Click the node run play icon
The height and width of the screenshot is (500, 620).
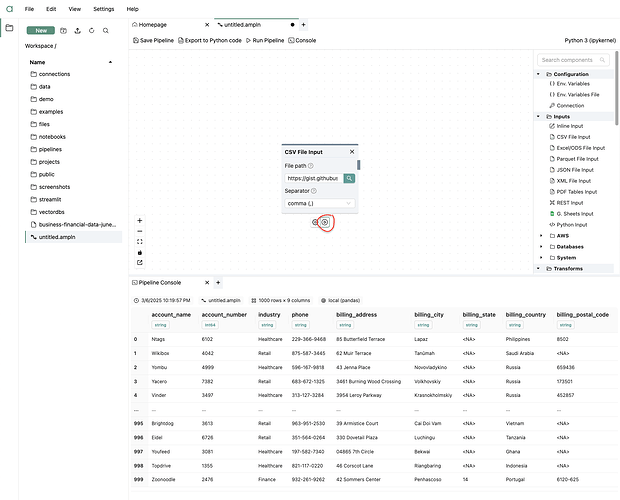pos(325,223)
